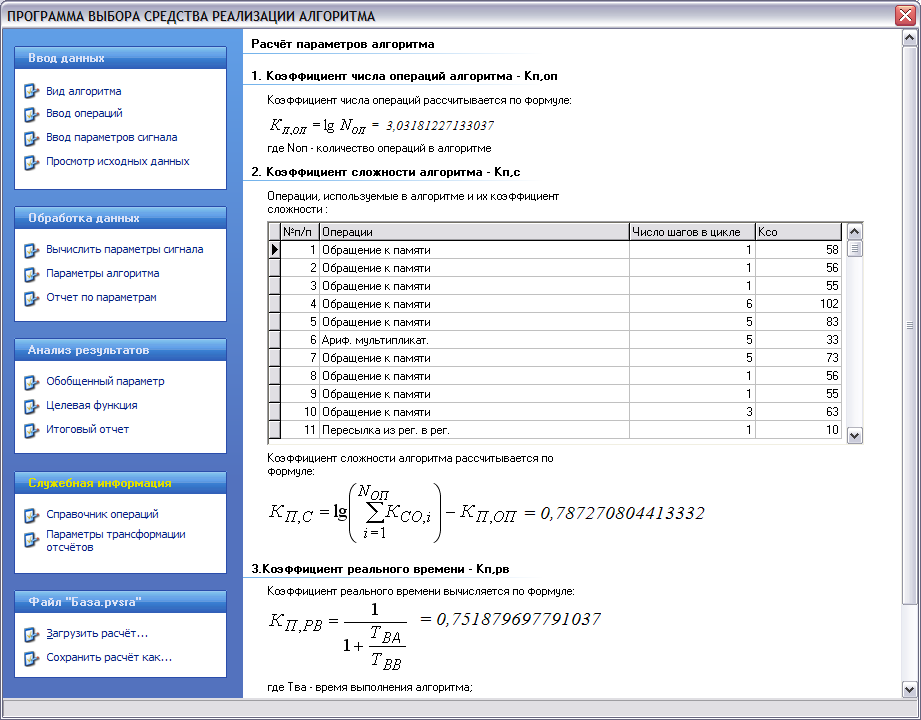Click the icon next to 'Ввод параметров сигнала'
This screenshot has width=921, height=720.
tap(31, 139)
